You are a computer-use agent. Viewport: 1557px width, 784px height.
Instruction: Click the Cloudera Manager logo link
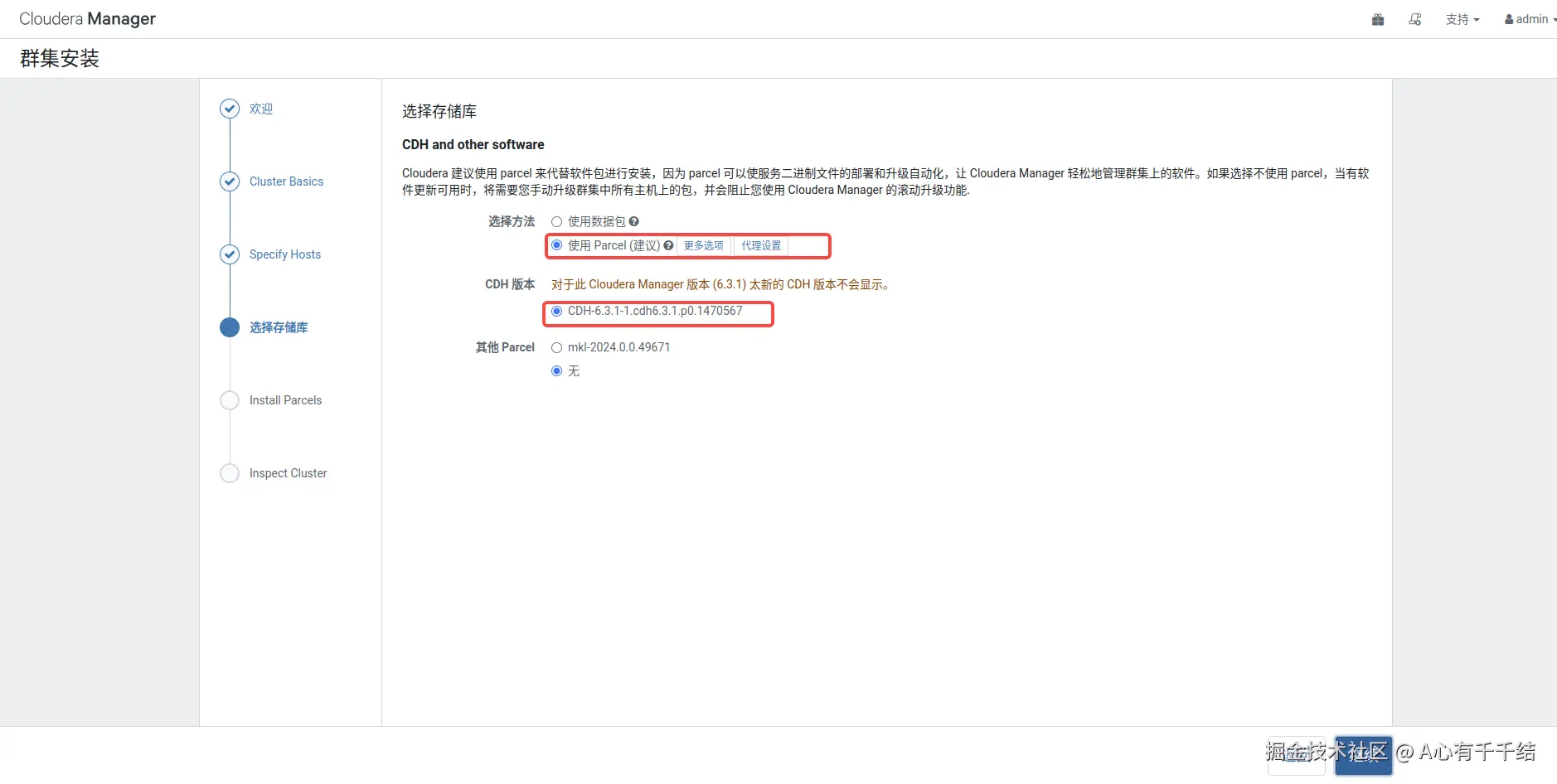click(x=87, y=19)
